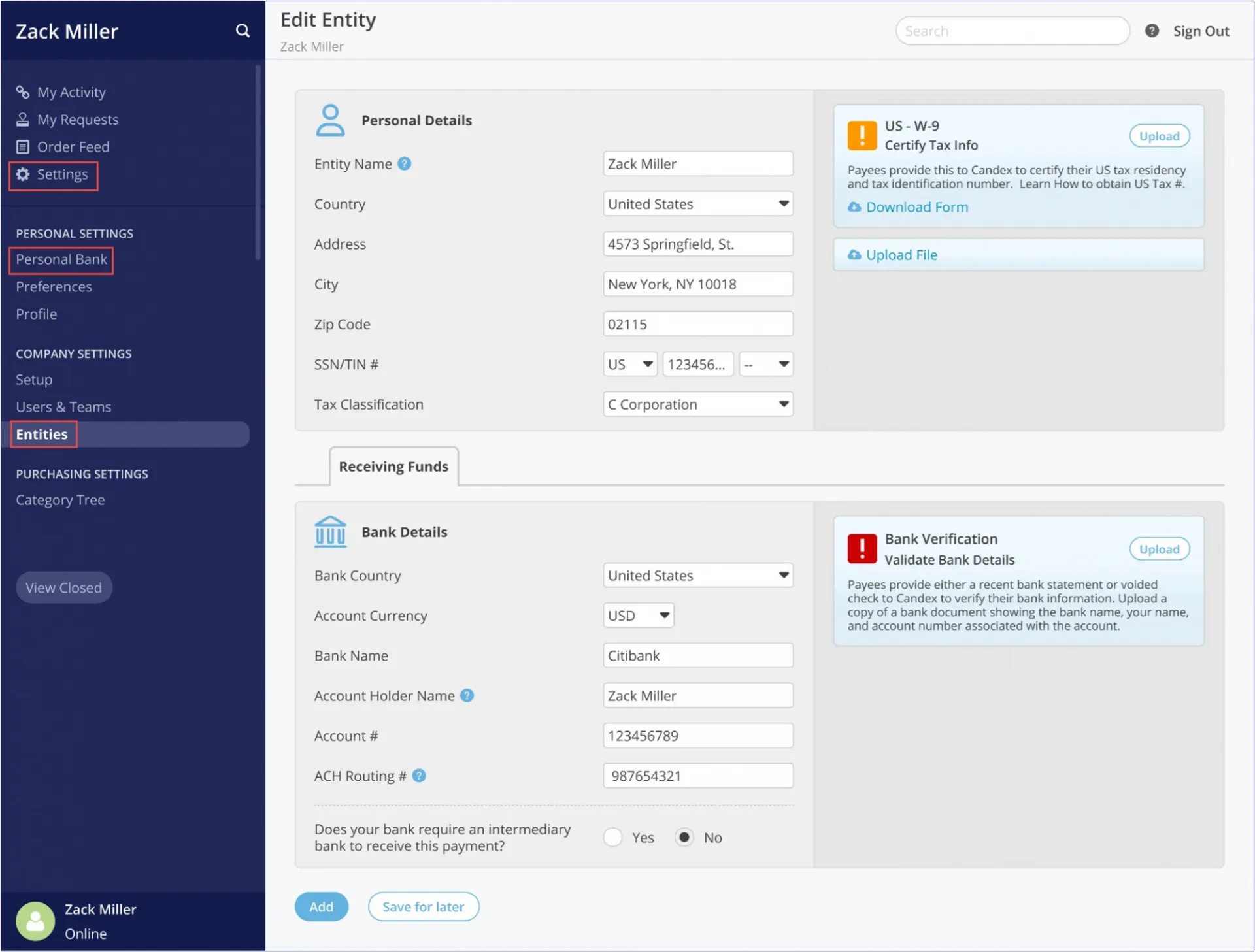Go to Personal Bank settings

pos(61,259)
